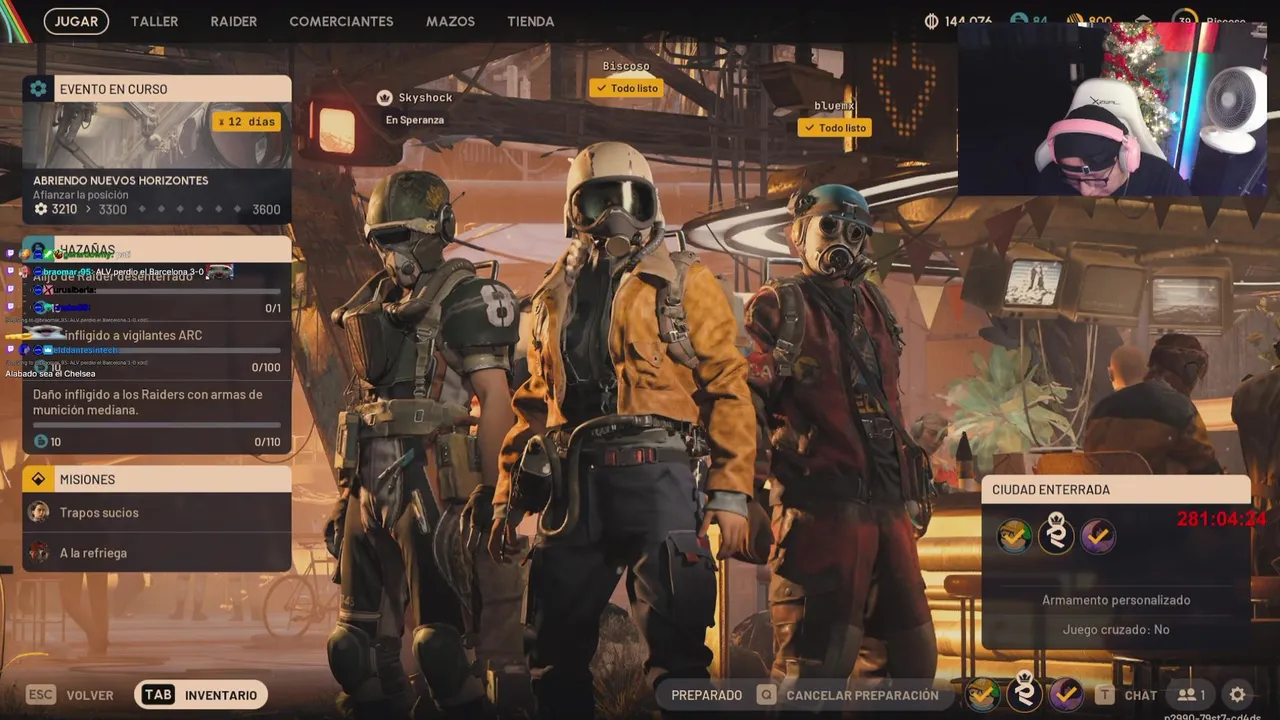Screen dimensions: 1280x720
Task: Open the MISIONES panel header
Action: 157,479
